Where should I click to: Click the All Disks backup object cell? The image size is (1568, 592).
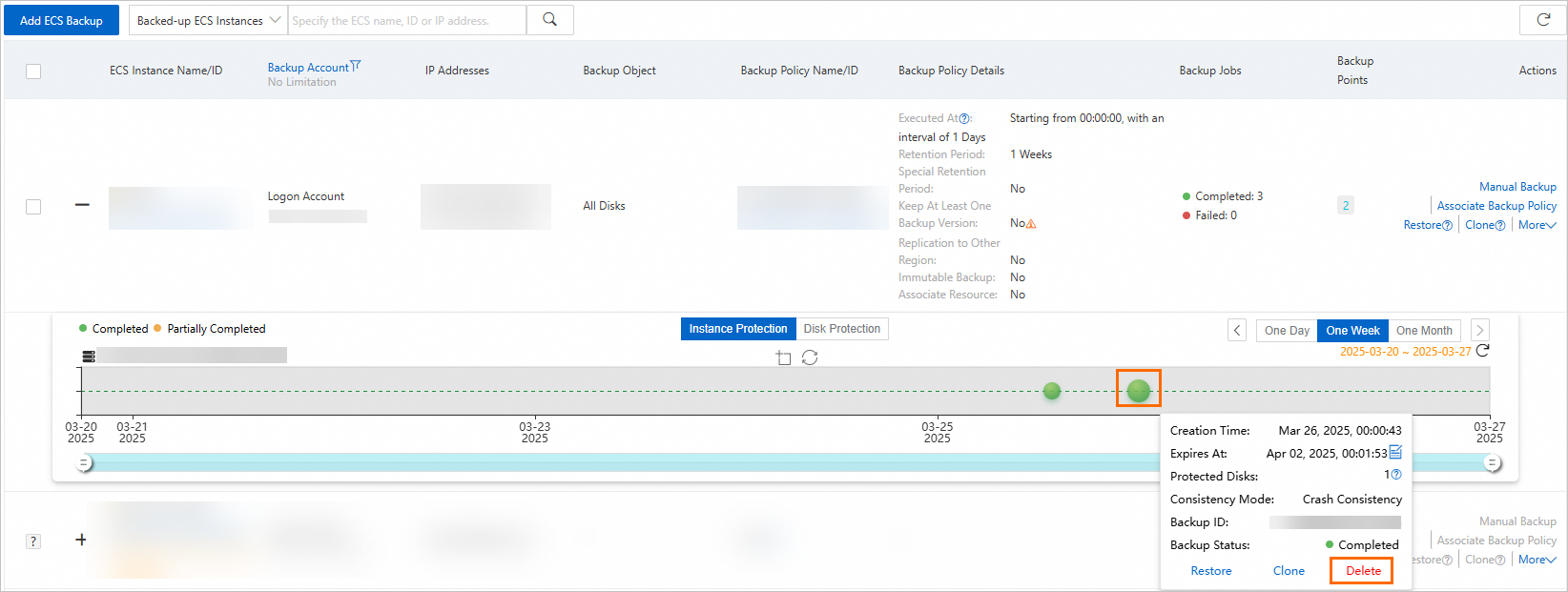click(604, 206)
